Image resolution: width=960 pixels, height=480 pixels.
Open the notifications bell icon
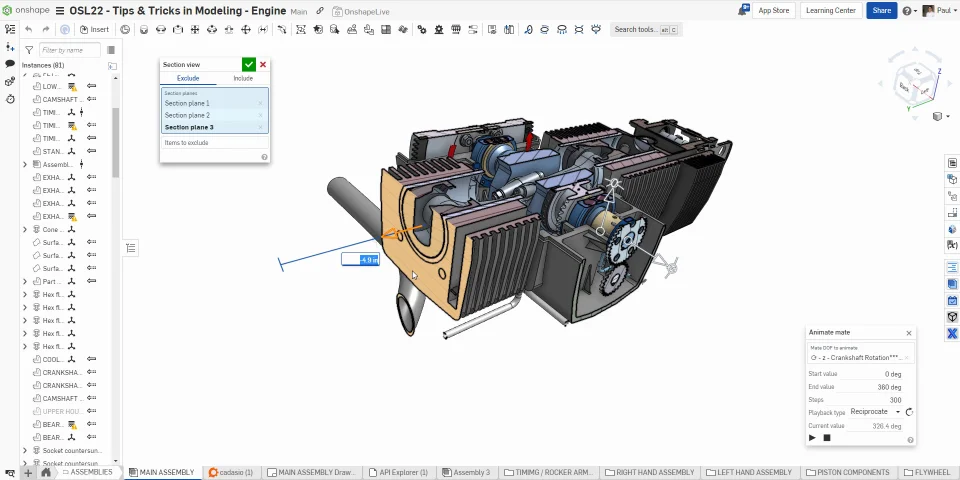tap(743, 10)
